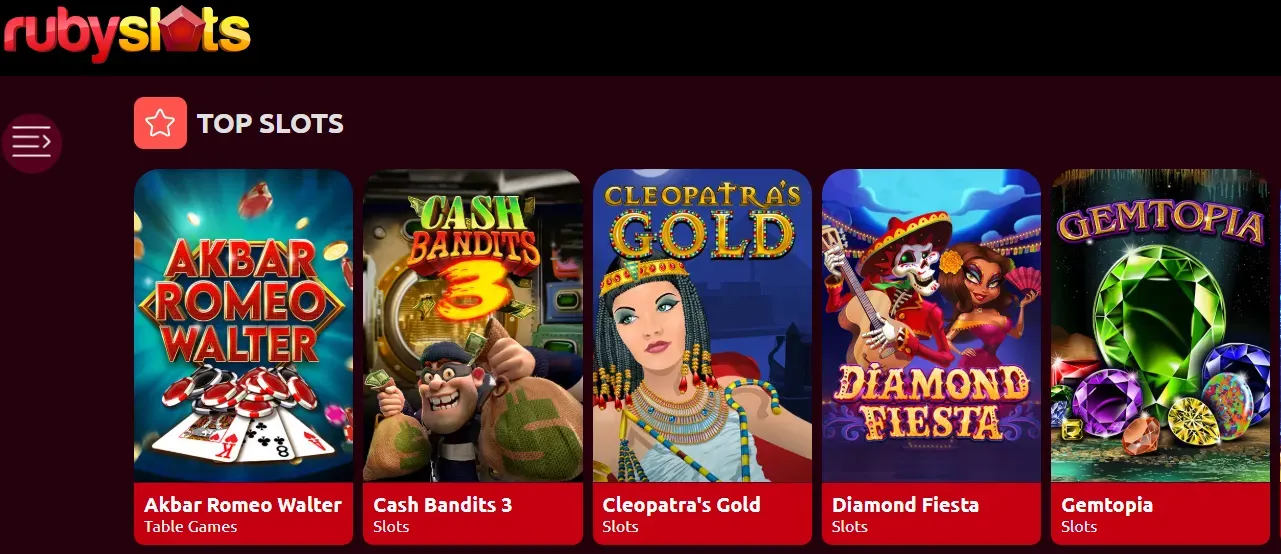Select Slots label under Cleopatra's Gold
Image resolution: width=1281 pixels, height=554 pixels.
(x=621, y=527)
